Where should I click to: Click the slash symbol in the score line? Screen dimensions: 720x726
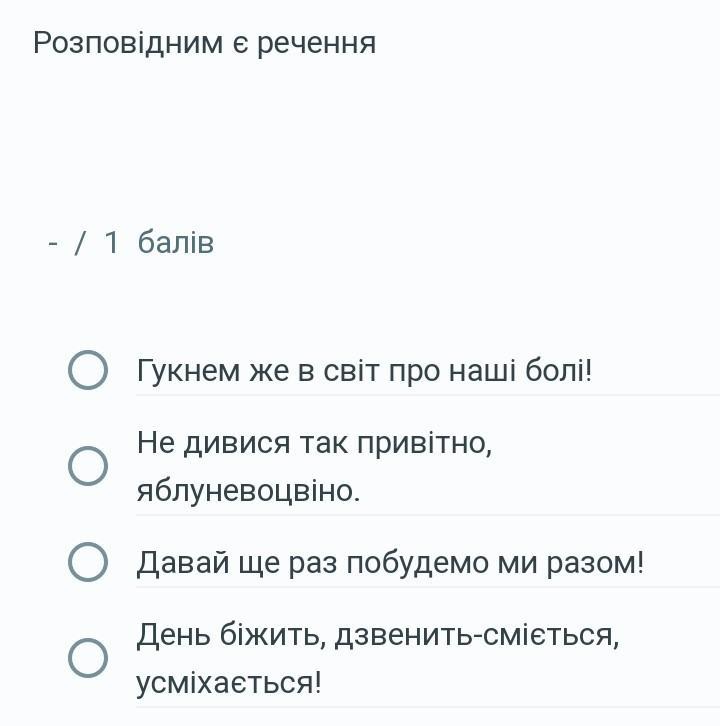tap(82, 242)
